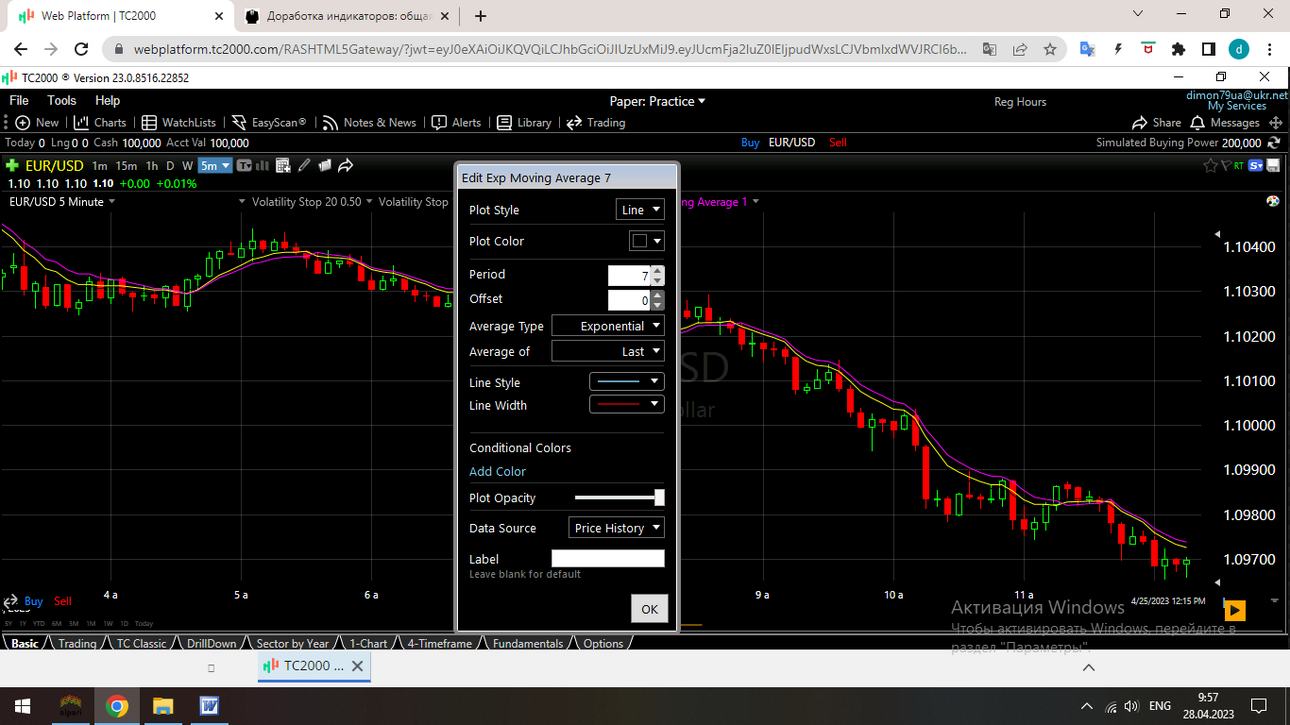1290x725 pixels.
Task: Open the Charts toolbar icon
Action: (x=80, y=122)
